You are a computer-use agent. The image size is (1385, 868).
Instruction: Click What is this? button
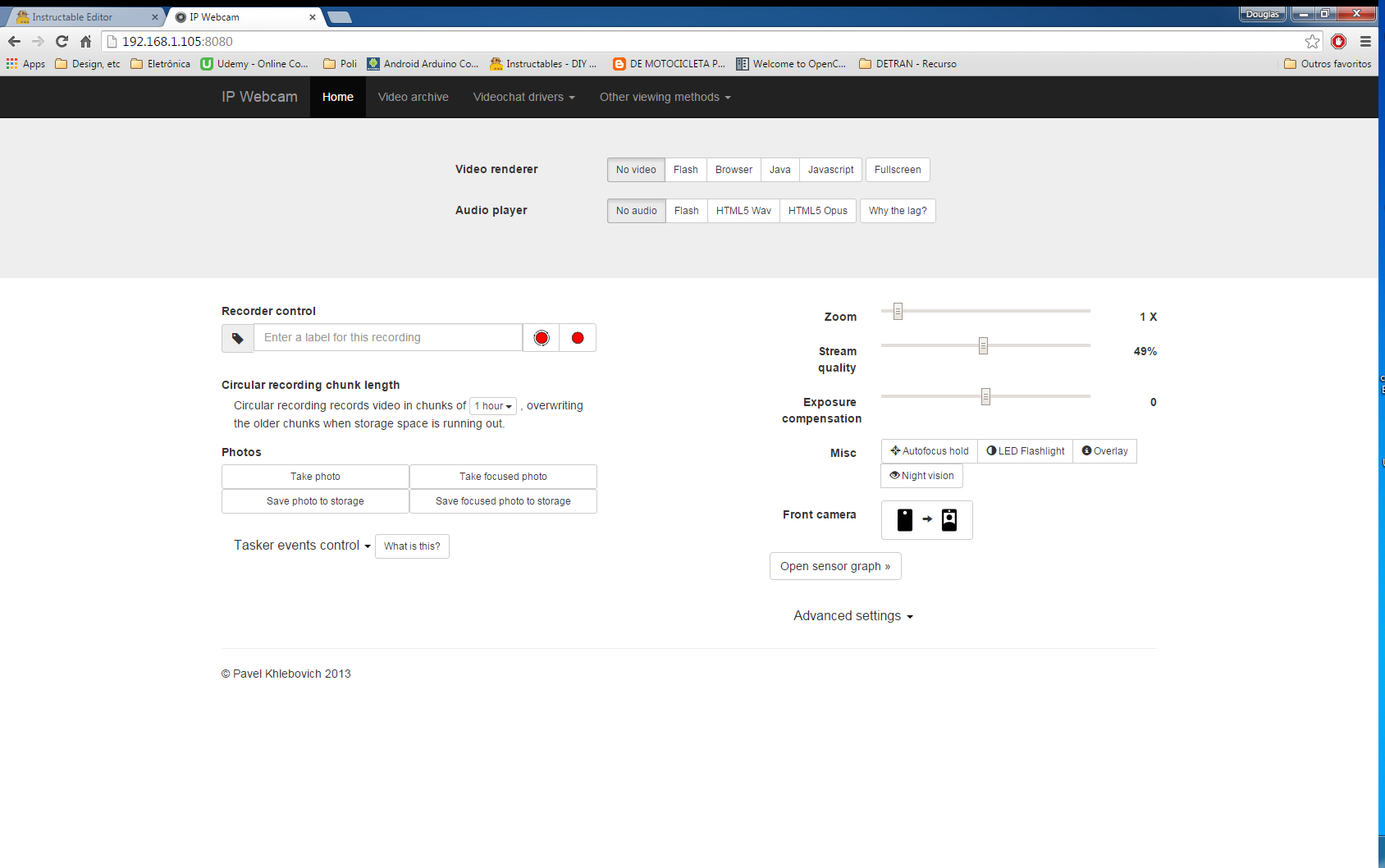pos(412,546)
